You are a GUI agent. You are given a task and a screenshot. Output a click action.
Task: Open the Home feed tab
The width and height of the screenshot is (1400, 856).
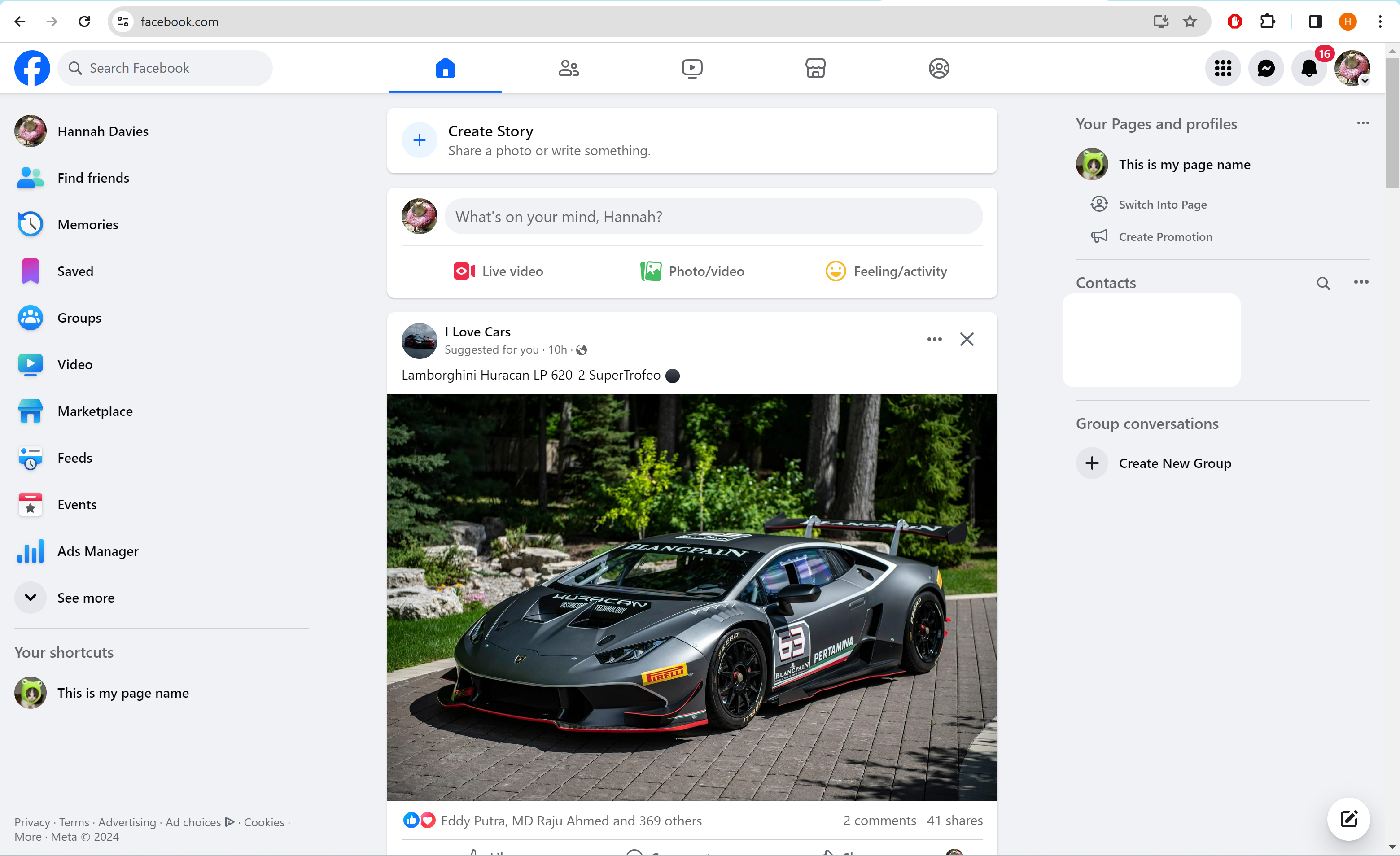point(445,68)
